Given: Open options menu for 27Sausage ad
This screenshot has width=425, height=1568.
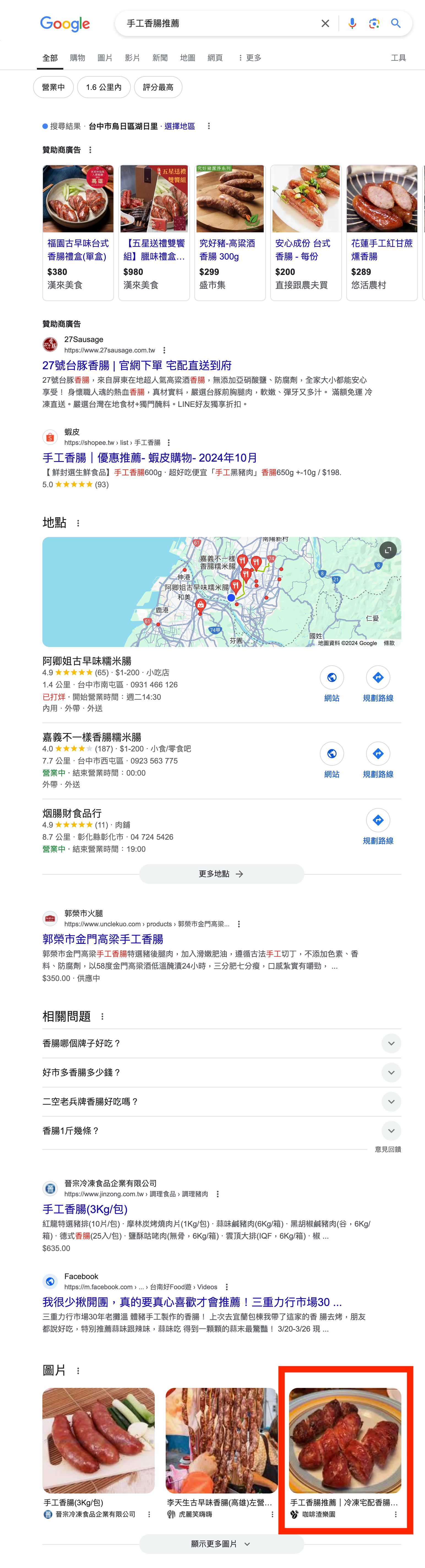Looking at the screenshot, I should coord(164,350).
